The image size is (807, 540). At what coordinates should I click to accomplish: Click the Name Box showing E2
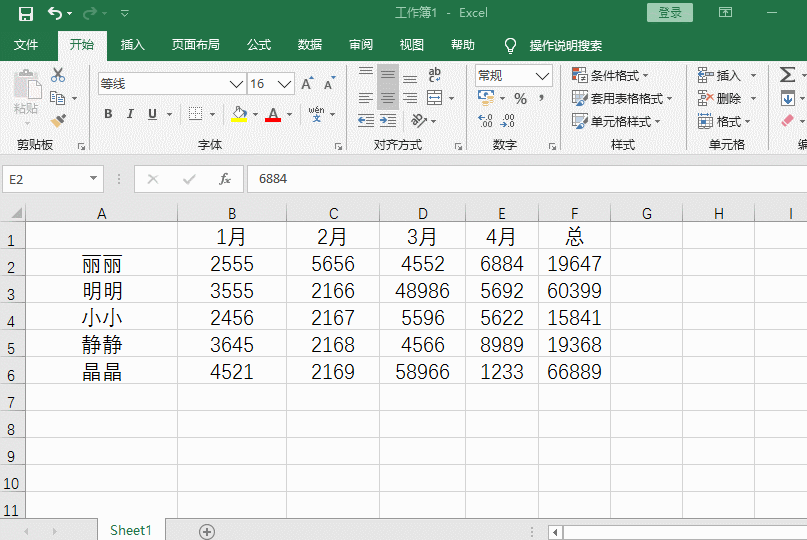[52, 179]
